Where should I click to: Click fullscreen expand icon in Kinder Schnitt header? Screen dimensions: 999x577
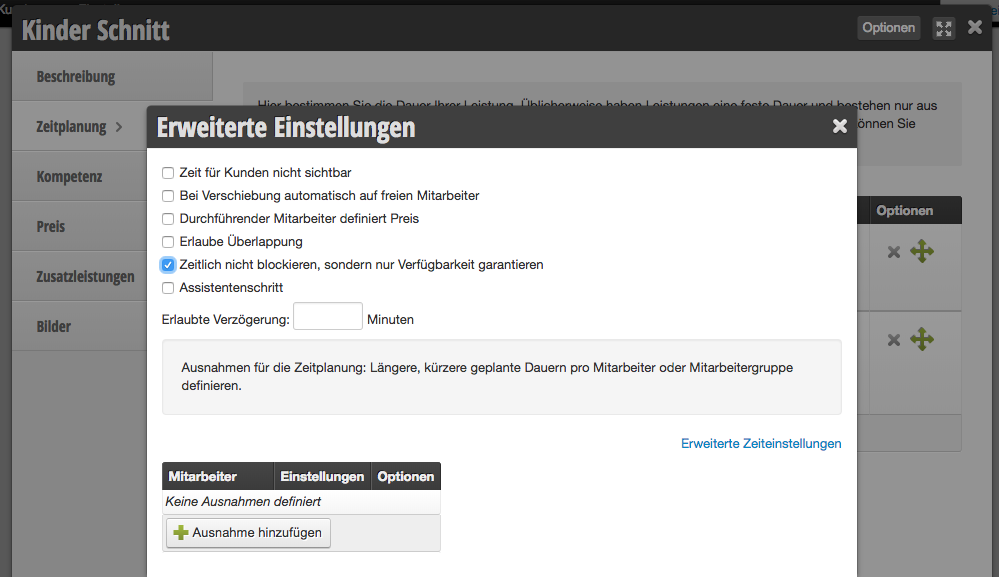click(x=944, y=28)
